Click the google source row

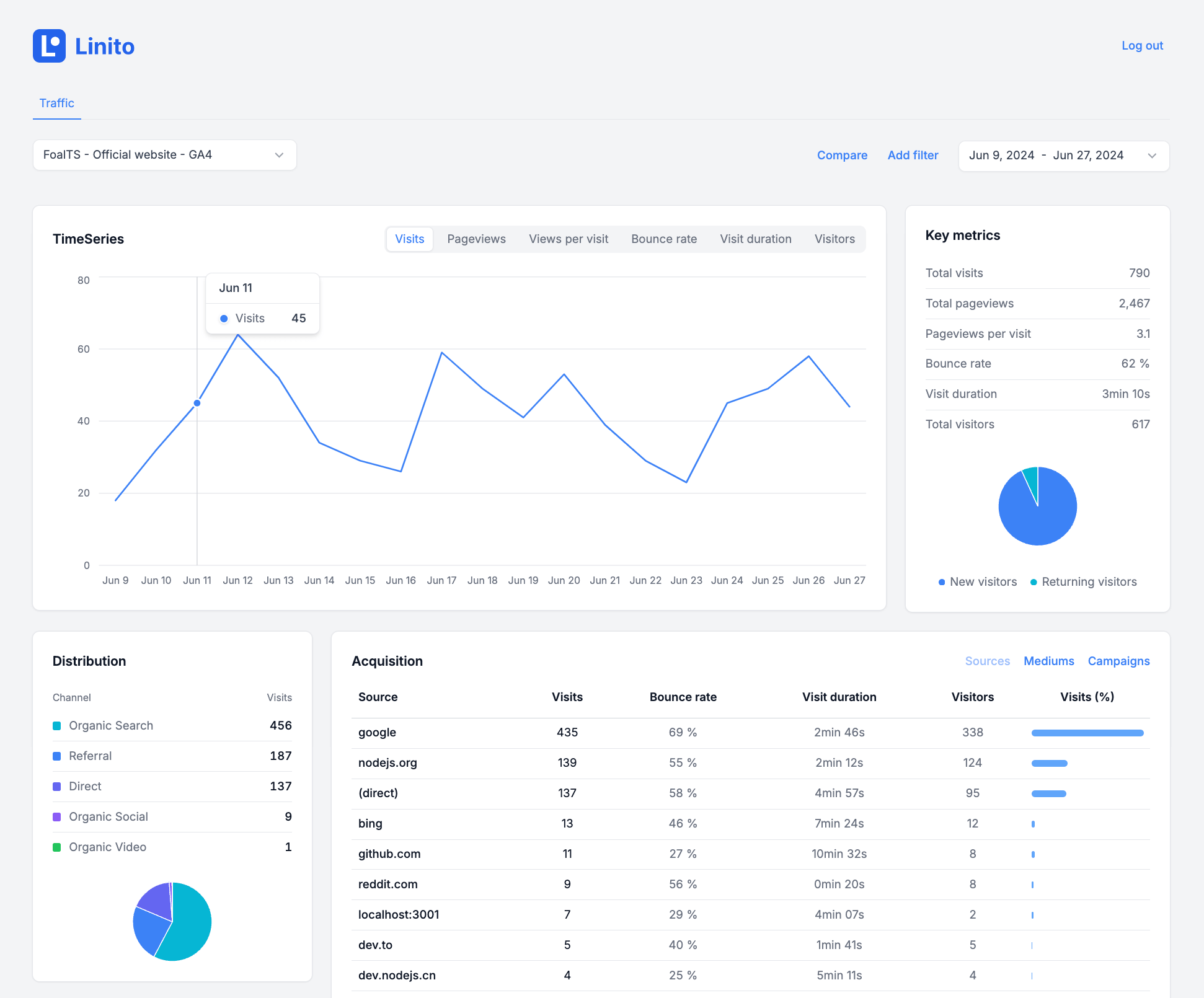751,732
